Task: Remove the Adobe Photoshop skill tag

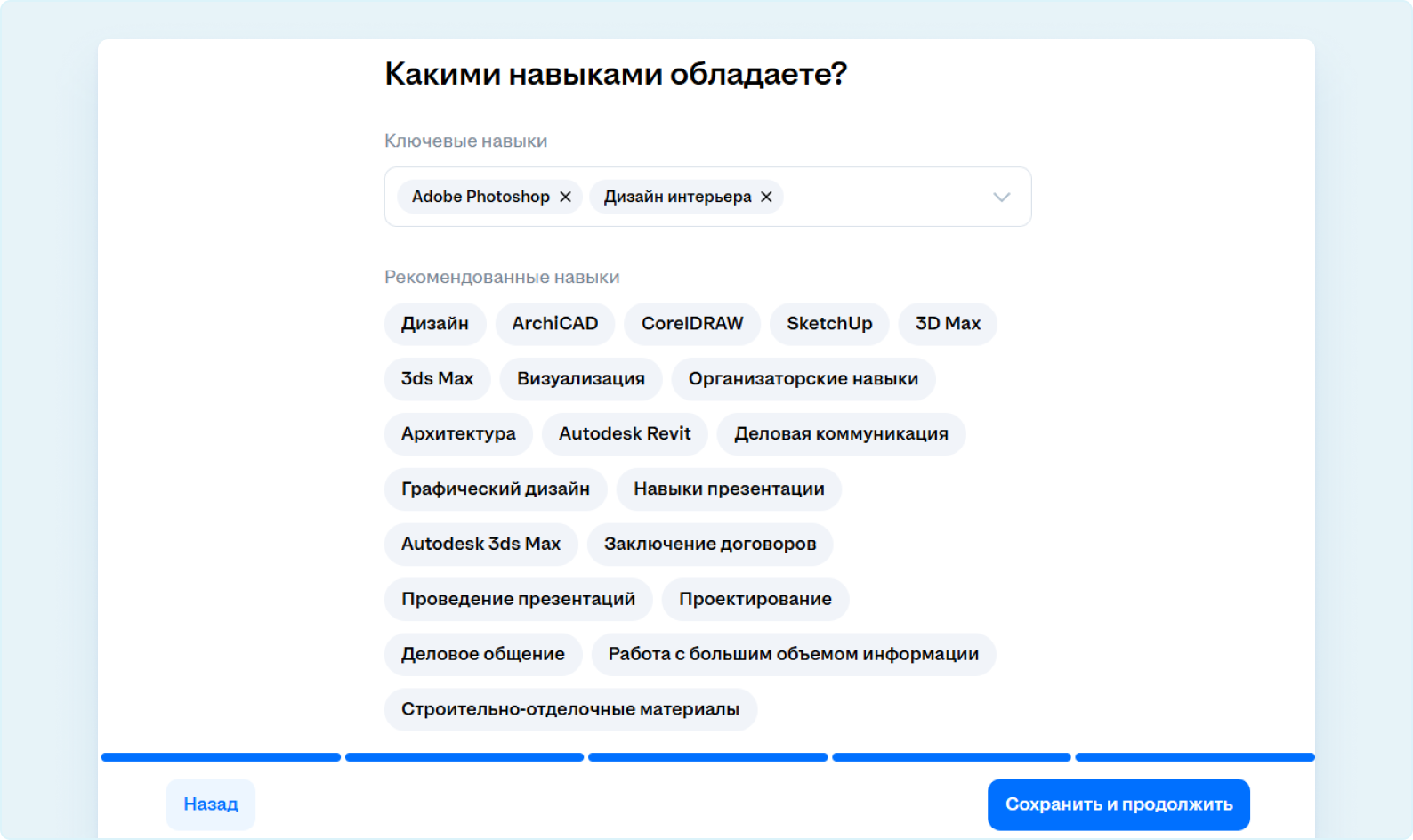Action: click(565, 197)
